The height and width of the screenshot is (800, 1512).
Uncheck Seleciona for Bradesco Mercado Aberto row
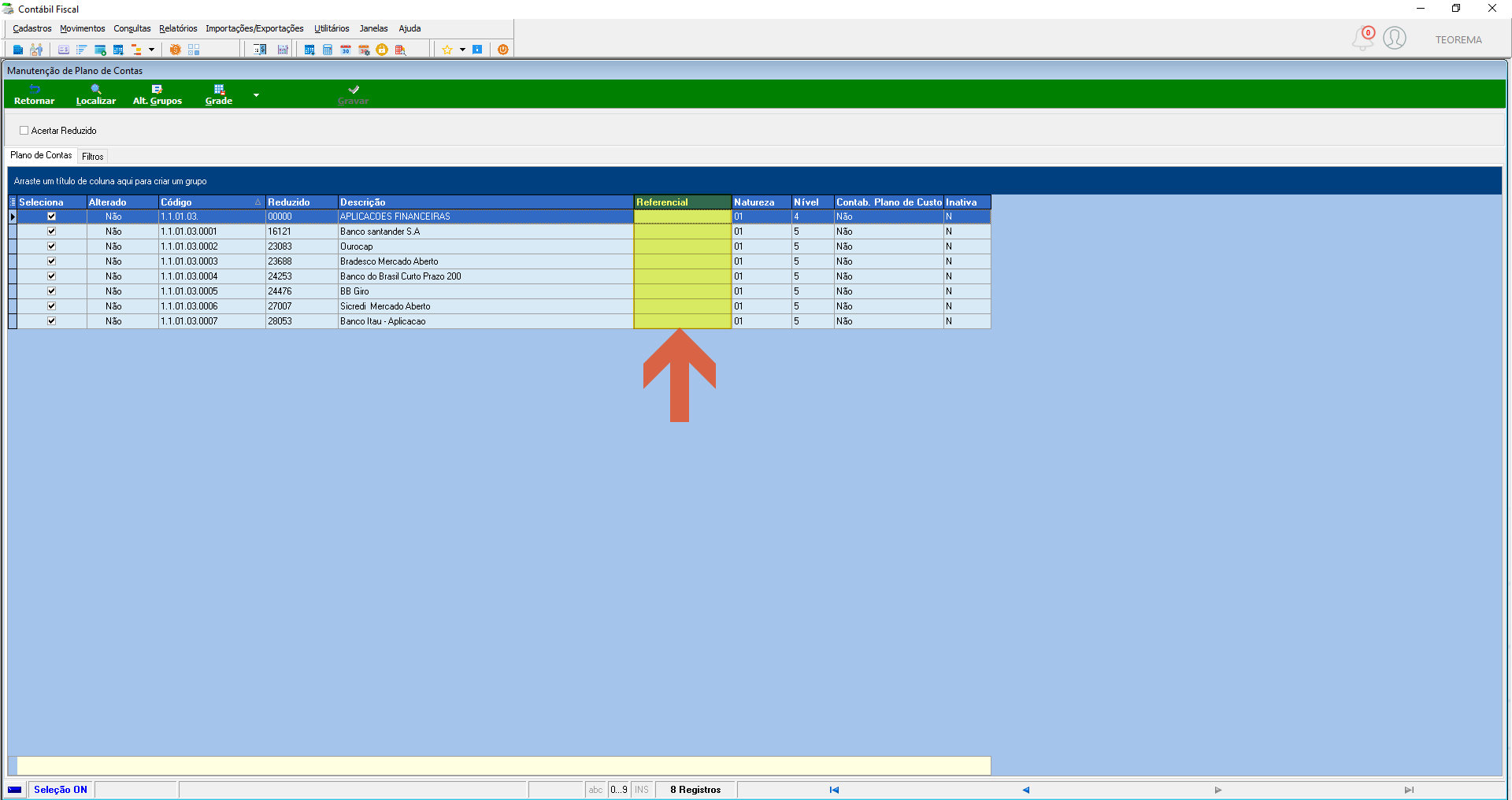point(52,261)
